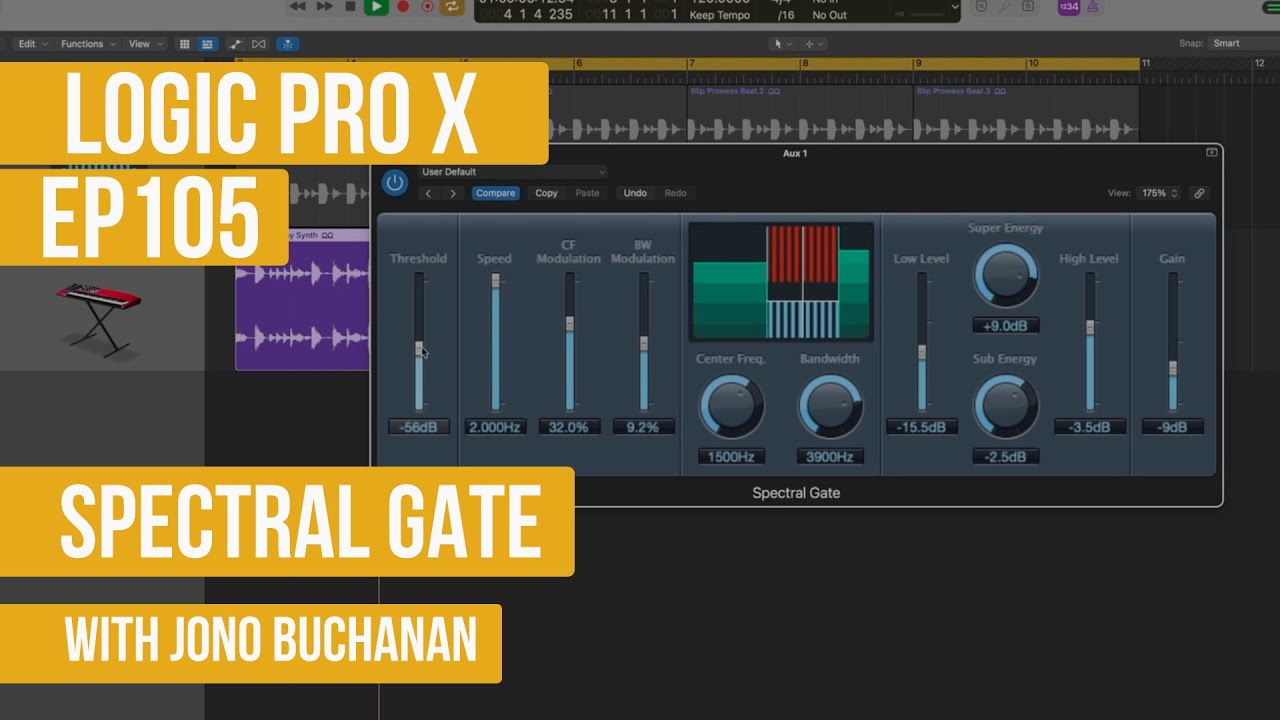The image size is (1280, 720).
Task: Click the Rewind transport button
Action: click(298, 6)
